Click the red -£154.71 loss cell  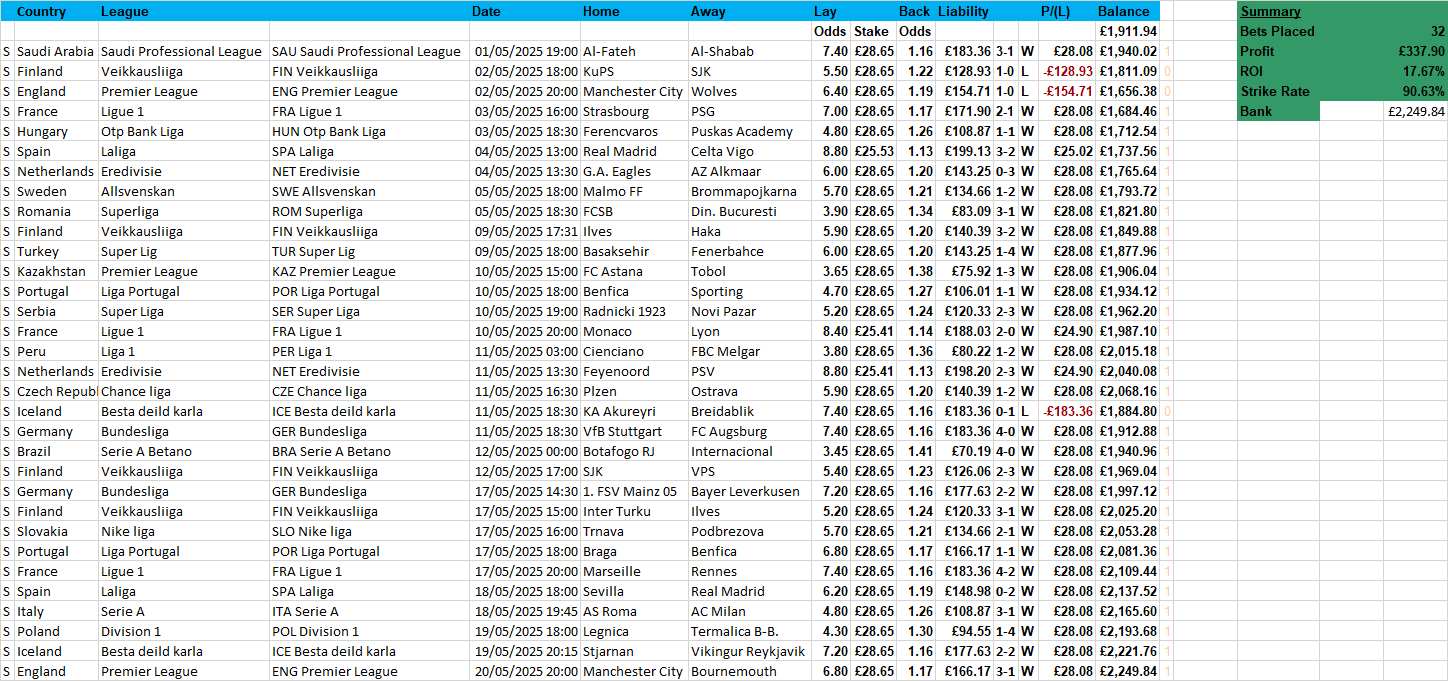(x=1067, y=91)
